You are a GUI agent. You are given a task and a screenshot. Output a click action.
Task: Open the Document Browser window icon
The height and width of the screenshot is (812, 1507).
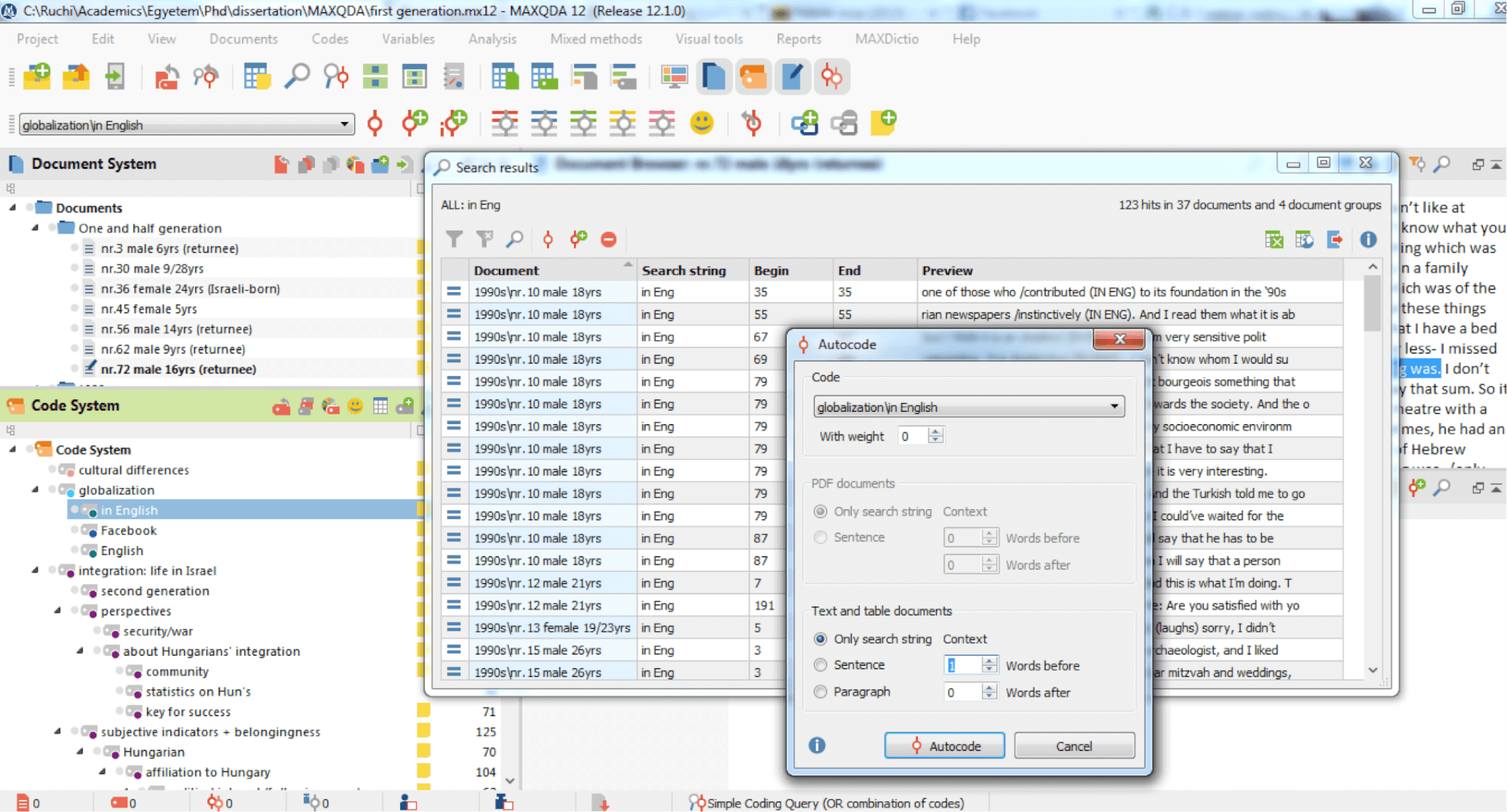point(713,77)
